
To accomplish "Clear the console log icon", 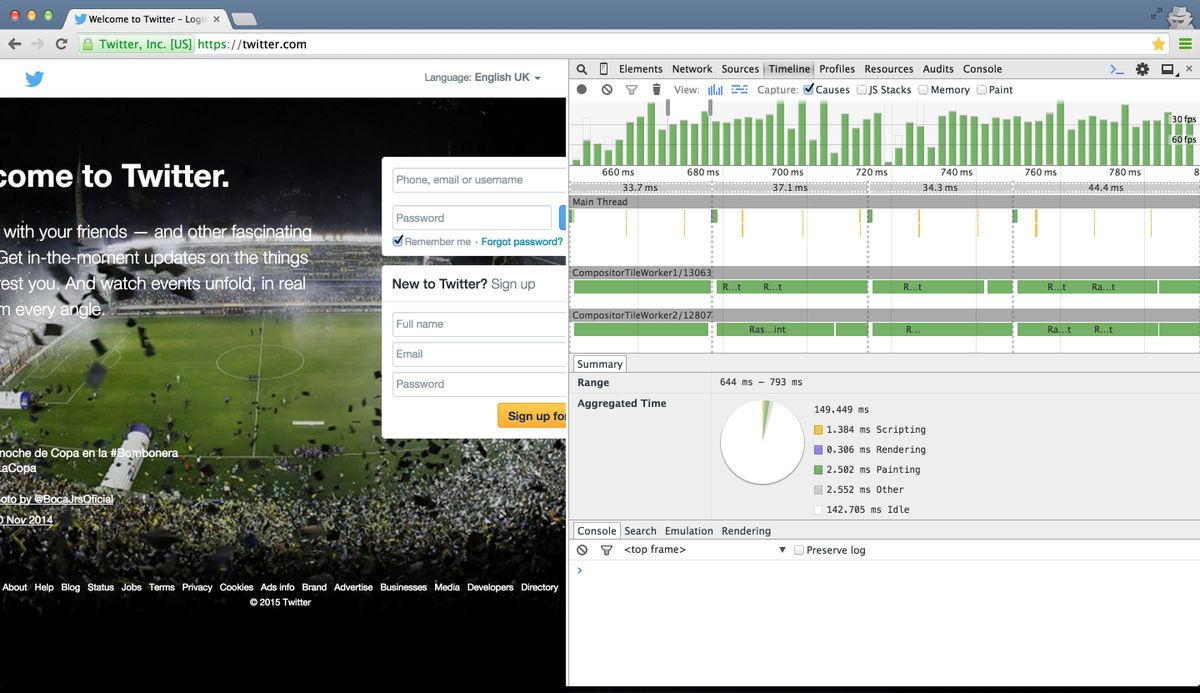I will [582, 550].
